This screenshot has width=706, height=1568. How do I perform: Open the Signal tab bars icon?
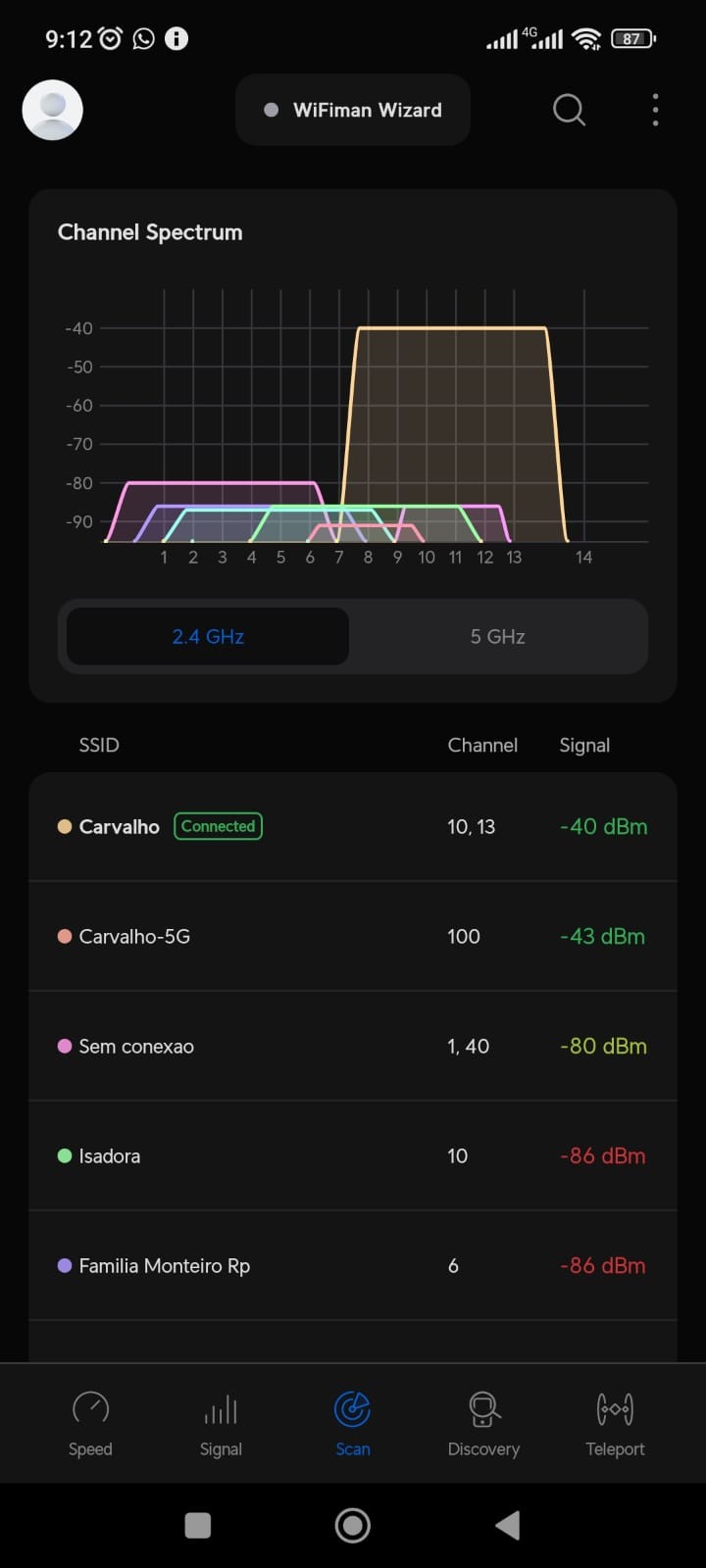click(x=221, y=1409)
